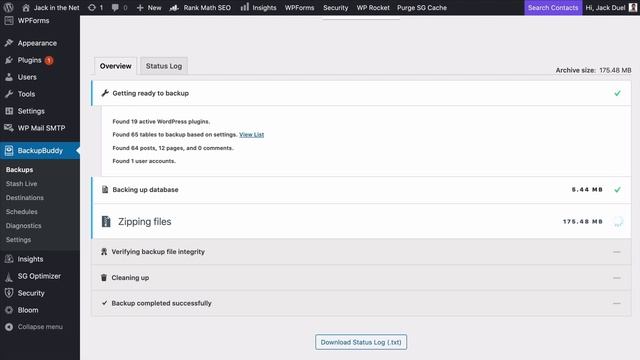Expand Verifying backup file integrity step

[361, 252]
